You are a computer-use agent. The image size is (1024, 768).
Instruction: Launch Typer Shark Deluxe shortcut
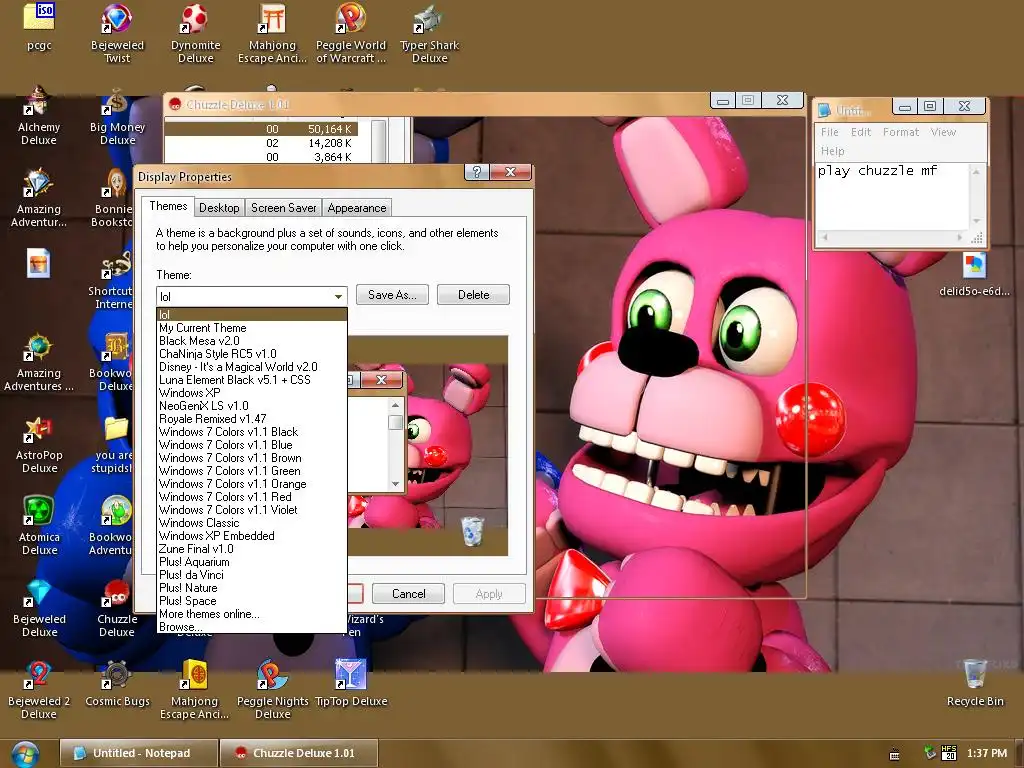429,33
